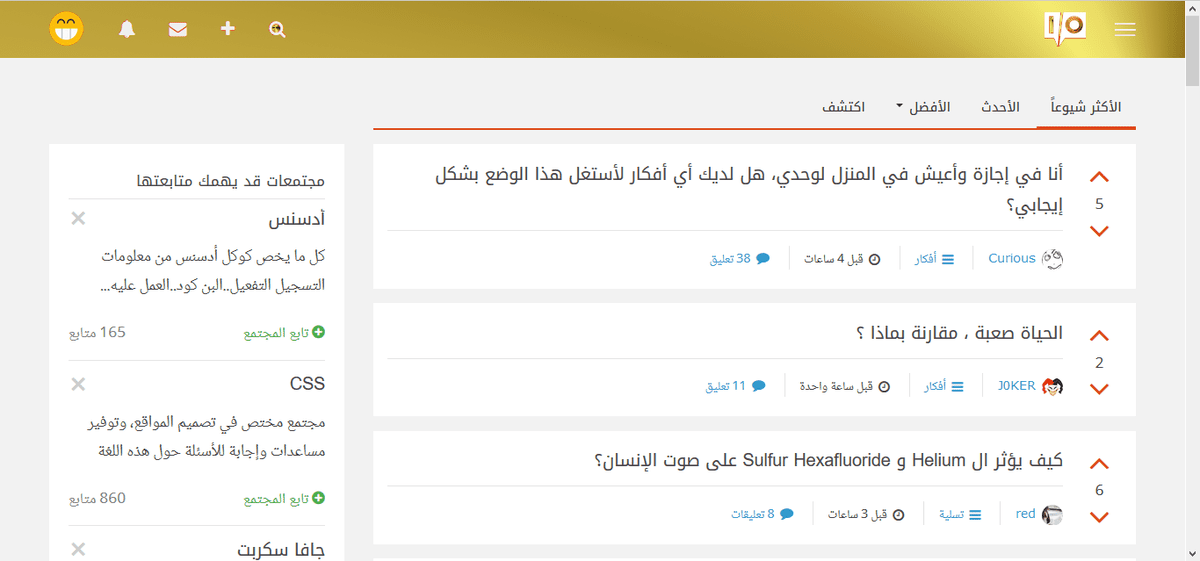Upvote the Helium Sulfur Hexafluoride post

click(x=1099, y=464)
